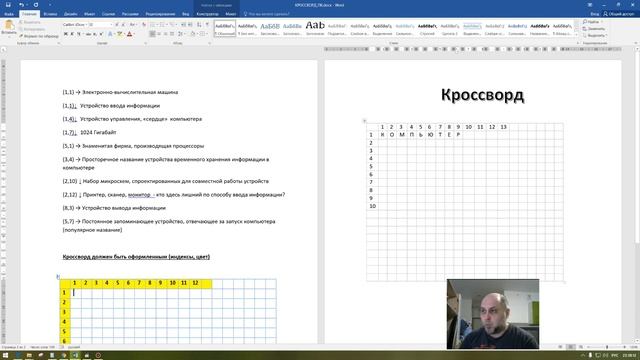Screen dimensions: 640x360
Task: Click the Find (Найти) button
Action: pos(591,22)
